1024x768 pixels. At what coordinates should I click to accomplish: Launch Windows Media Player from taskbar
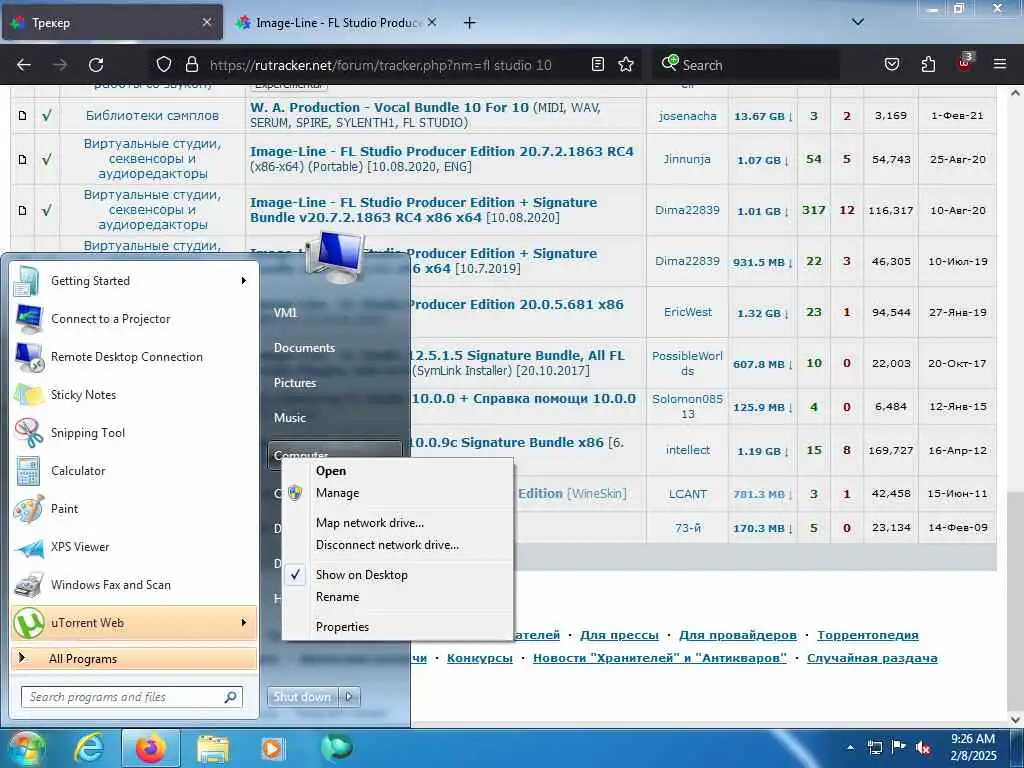coord(272,748)
